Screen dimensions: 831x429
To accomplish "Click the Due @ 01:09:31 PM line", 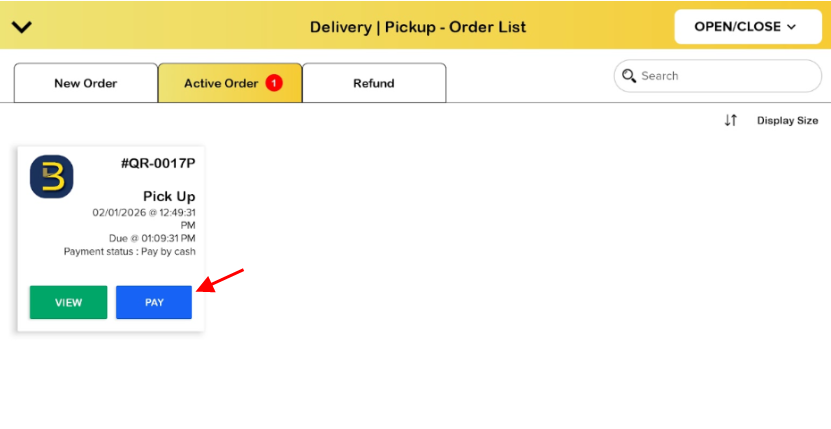I will point(152,239).
